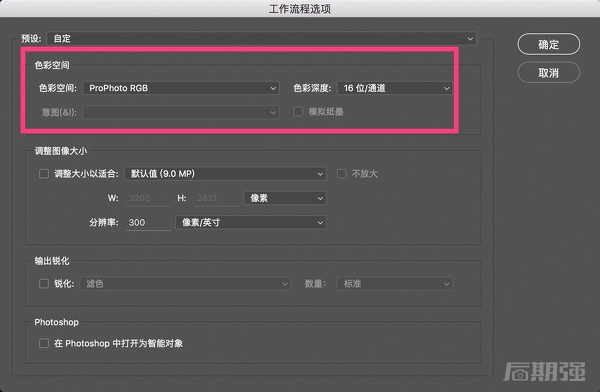The image size is (600, 392).
Task: Open the disabled 意图 dropdown
Action: 181,112
